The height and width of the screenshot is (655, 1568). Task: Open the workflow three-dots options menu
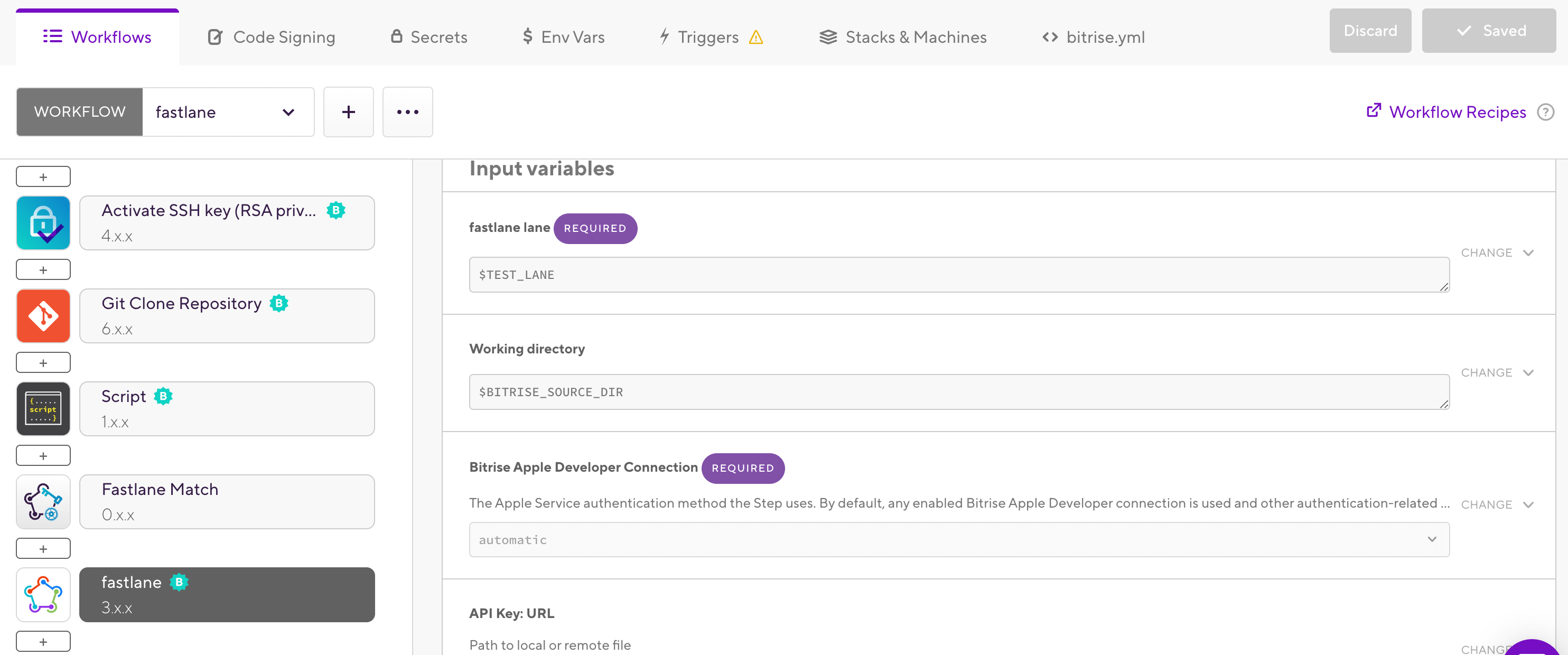pyautogui.click(x=408, y=112)
